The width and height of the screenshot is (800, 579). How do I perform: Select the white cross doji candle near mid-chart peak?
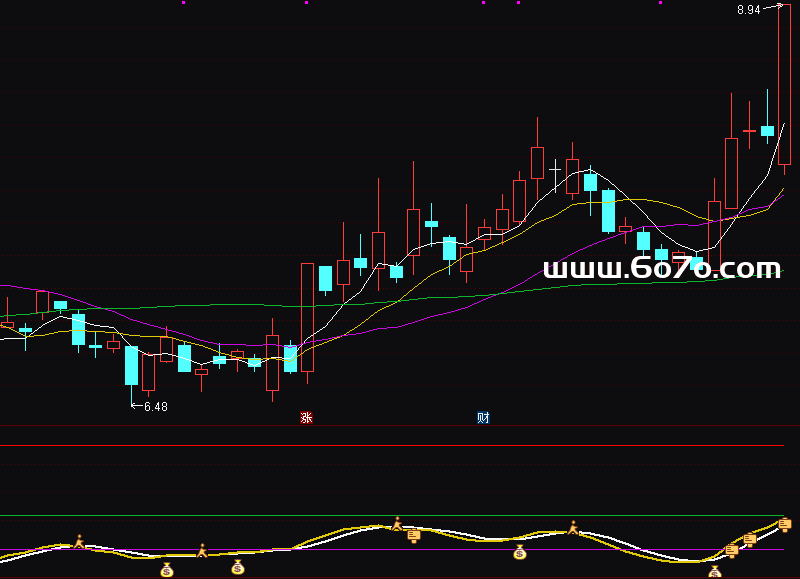tap(555, 171)
